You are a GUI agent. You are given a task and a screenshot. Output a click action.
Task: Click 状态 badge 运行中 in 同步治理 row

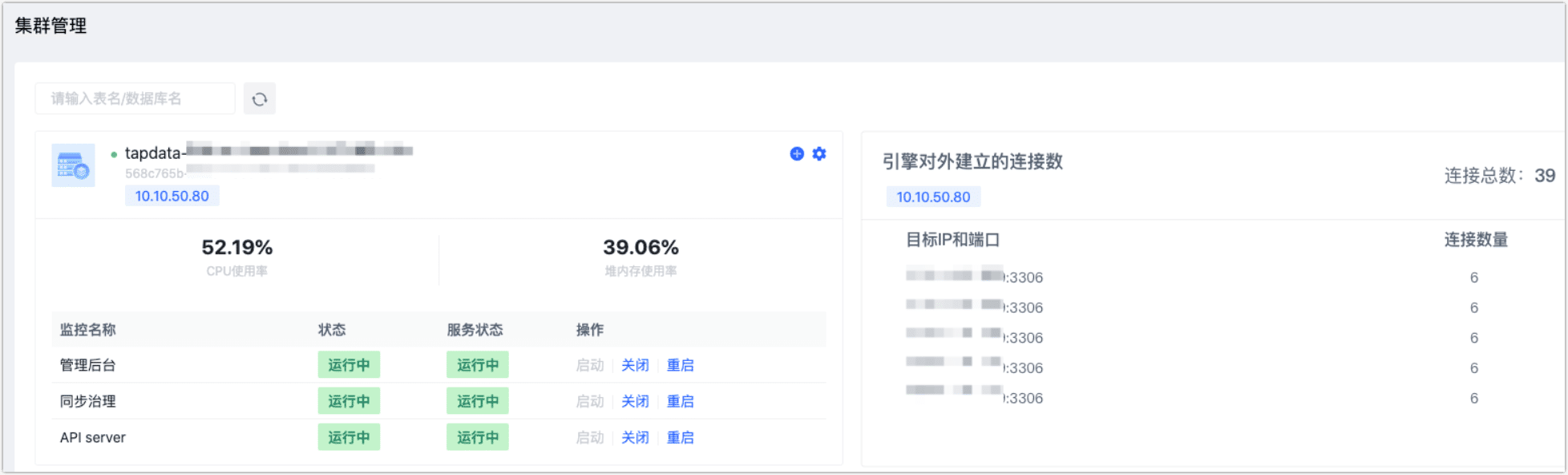349,401
